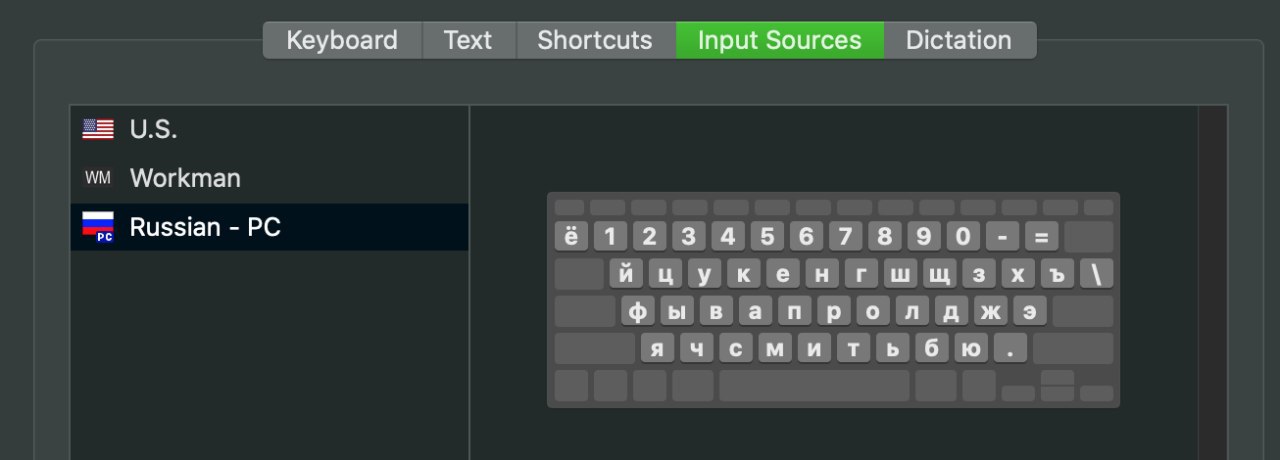Click the Russian flag PC icon
Image resolution: width=1280 pixels, height=460 pixels.
coord(98,228)
